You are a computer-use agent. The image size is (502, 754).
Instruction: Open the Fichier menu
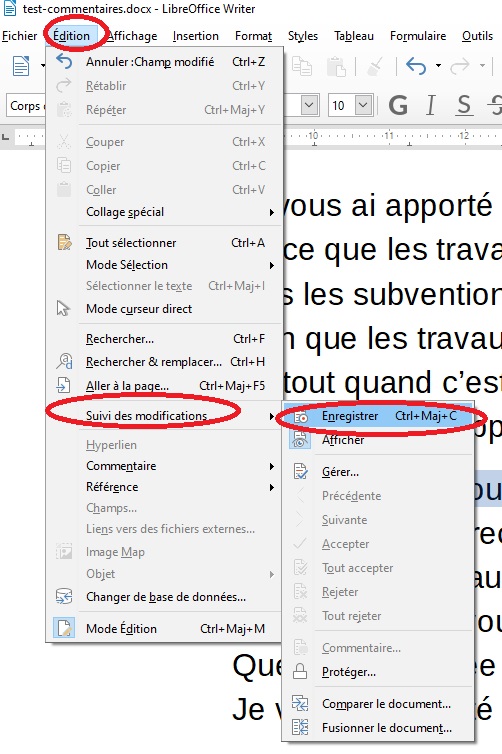point(19,36)
